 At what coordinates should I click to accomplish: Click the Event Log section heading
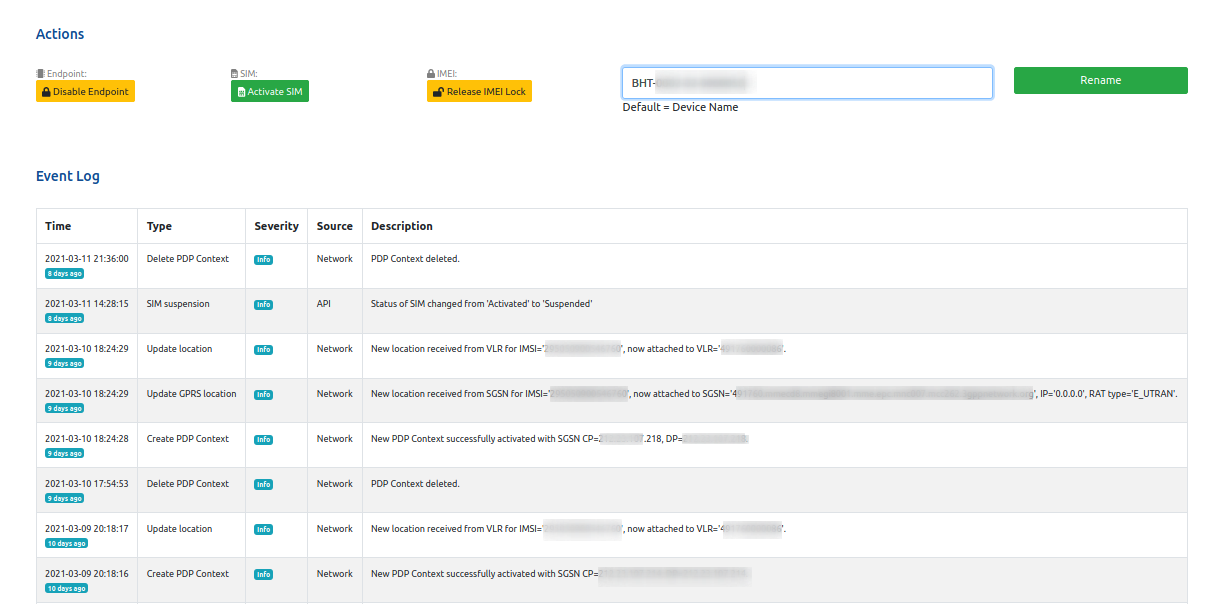[x=68, y=176]
